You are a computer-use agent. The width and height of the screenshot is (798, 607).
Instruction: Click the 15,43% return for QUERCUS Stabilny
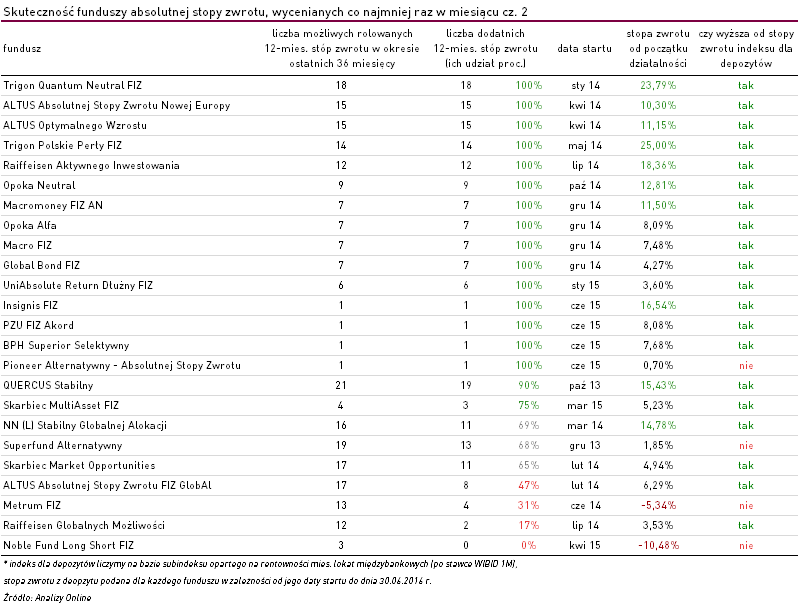pyautogui.click(x=658, y=385)
